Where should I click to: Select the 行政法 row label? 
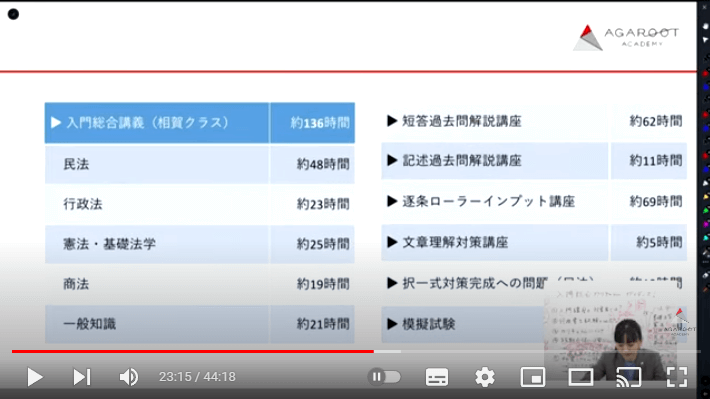[x=83, y=204]
